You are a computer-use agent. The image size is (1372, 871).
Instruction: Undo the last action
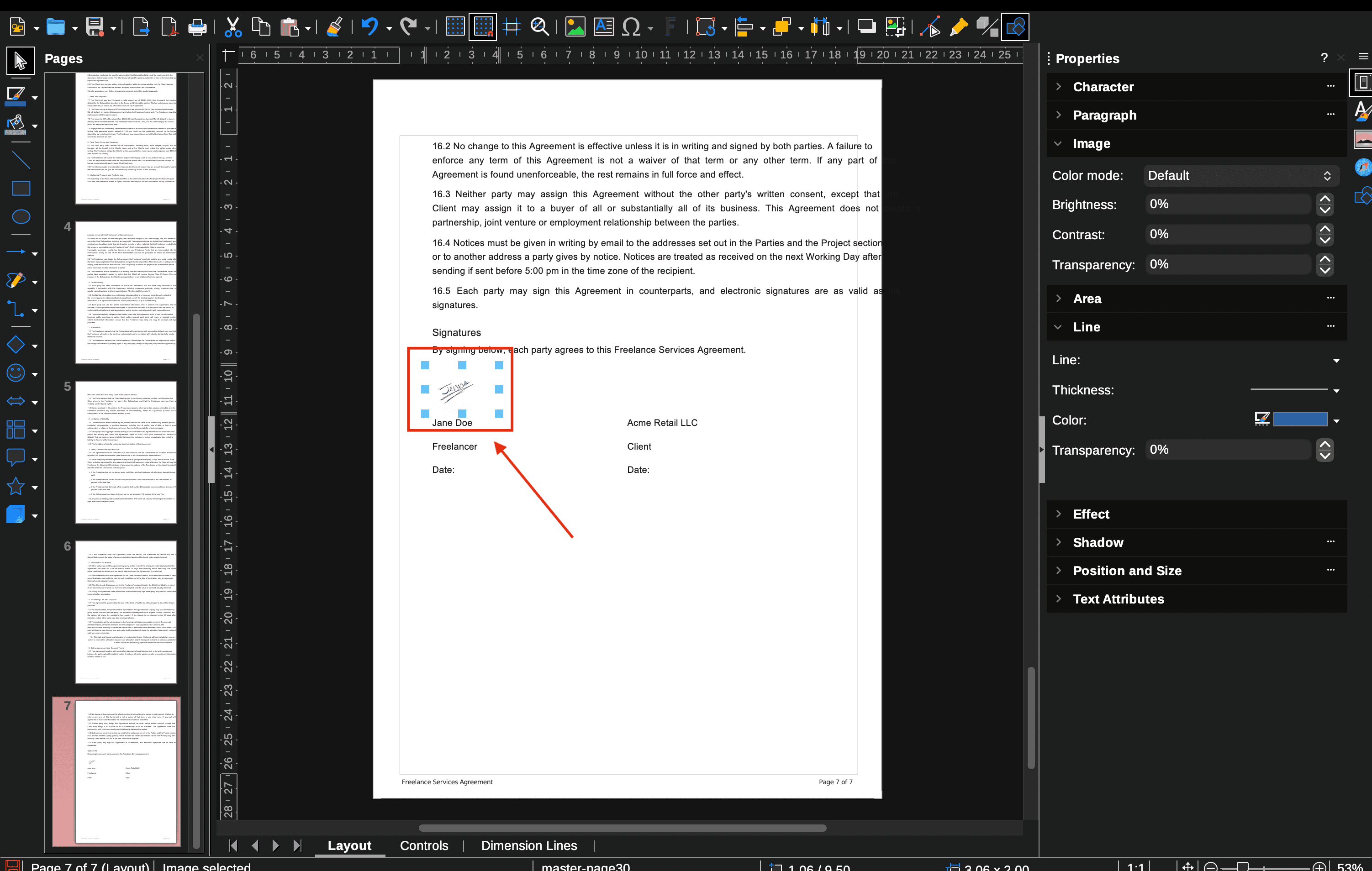pos(369,27)
